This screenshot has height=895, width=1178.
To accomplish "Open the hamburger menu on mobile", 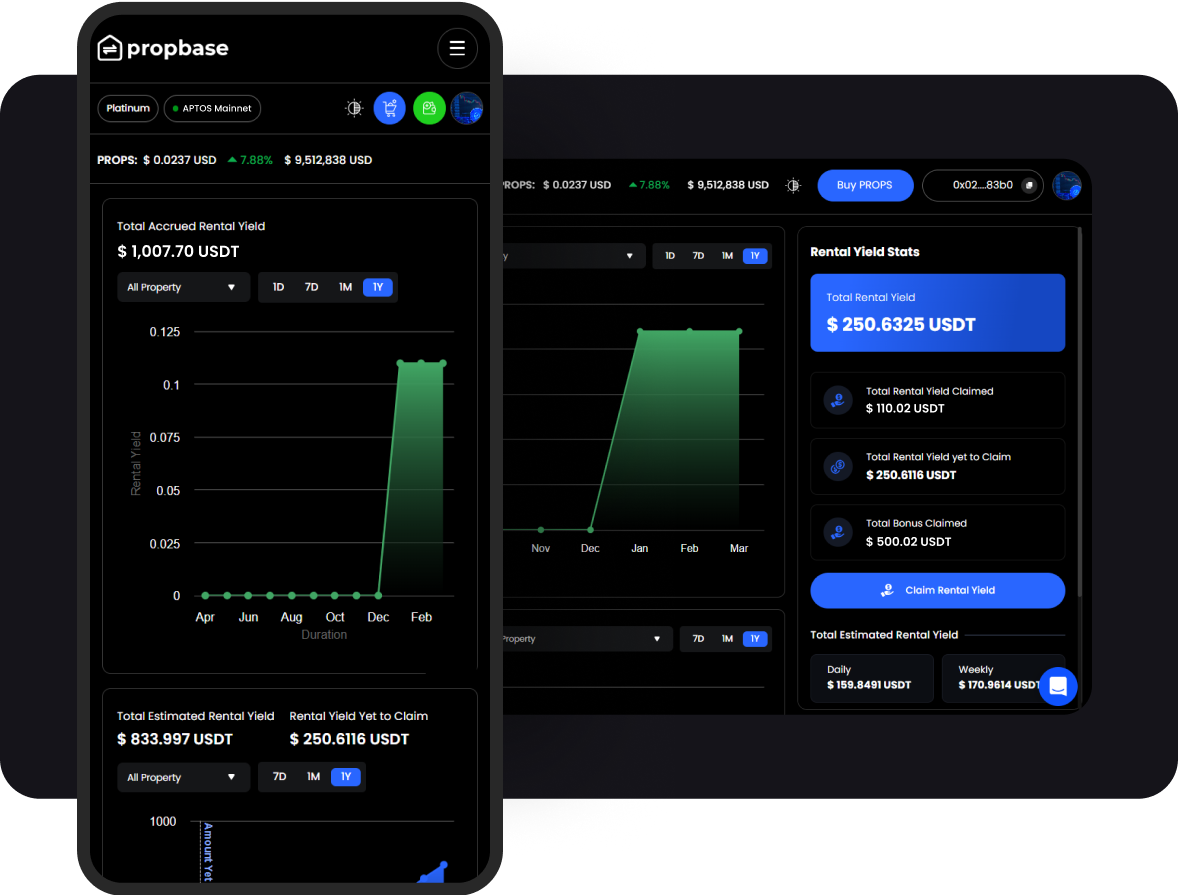I will click(x=457, y=48).
